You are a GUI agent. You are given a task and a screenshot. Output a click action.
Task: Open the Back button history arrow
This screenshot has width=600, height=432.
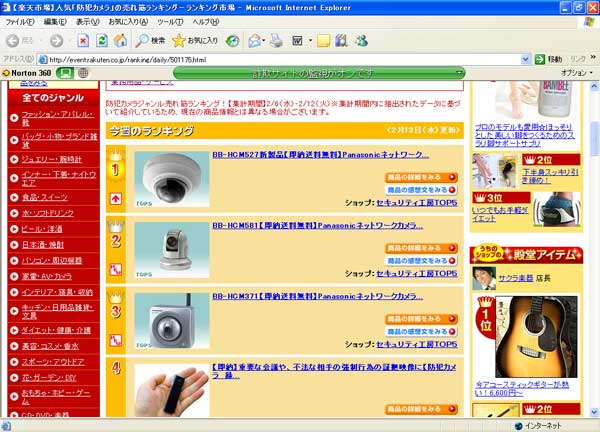pos(41,40)
